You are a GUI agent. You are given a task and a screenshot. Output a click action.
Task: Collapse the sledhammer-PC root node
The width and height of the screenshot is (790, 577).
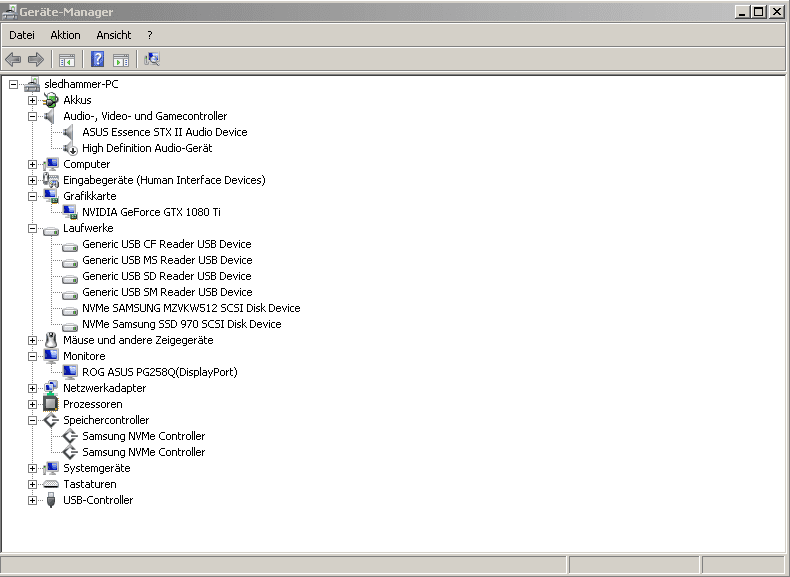14,85
